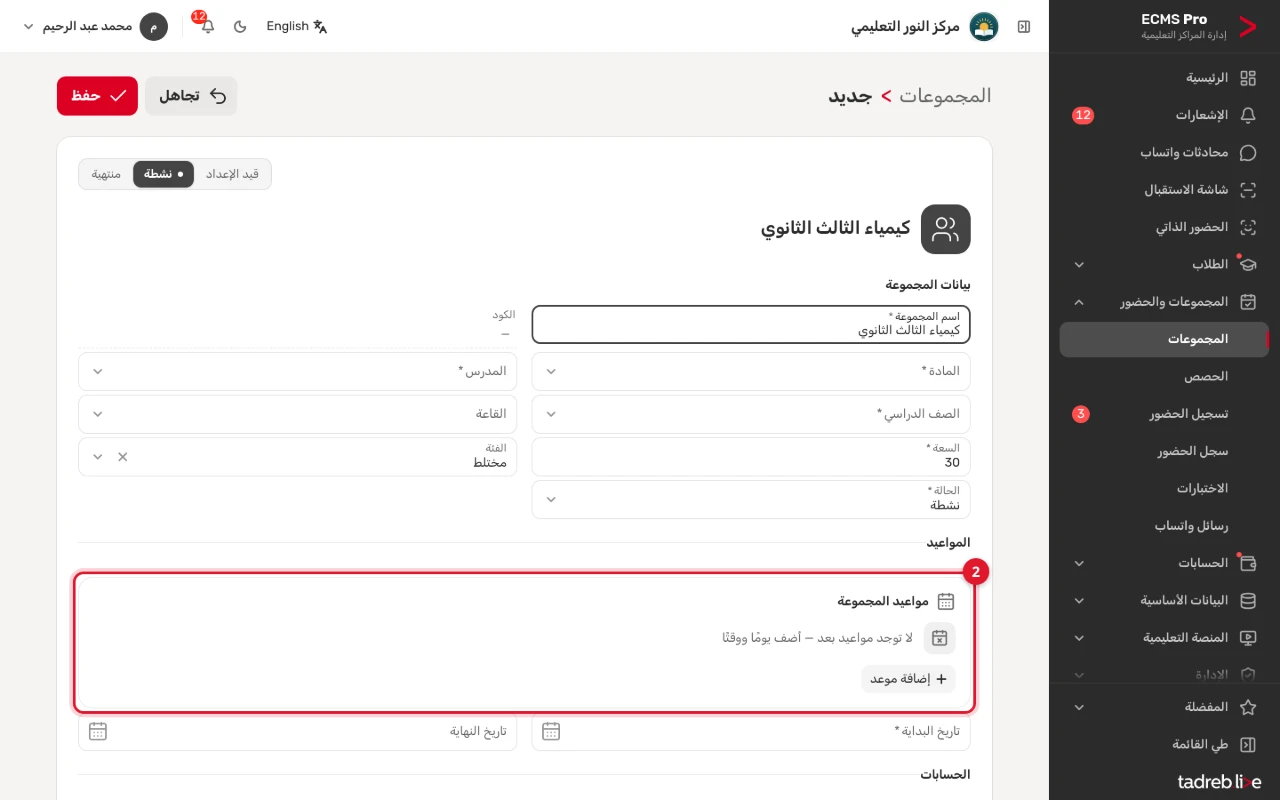The image size is (1280, 800).
Task: Open سجل الحضور in the sidebar submenu
Action: [x=1164, y=451]
